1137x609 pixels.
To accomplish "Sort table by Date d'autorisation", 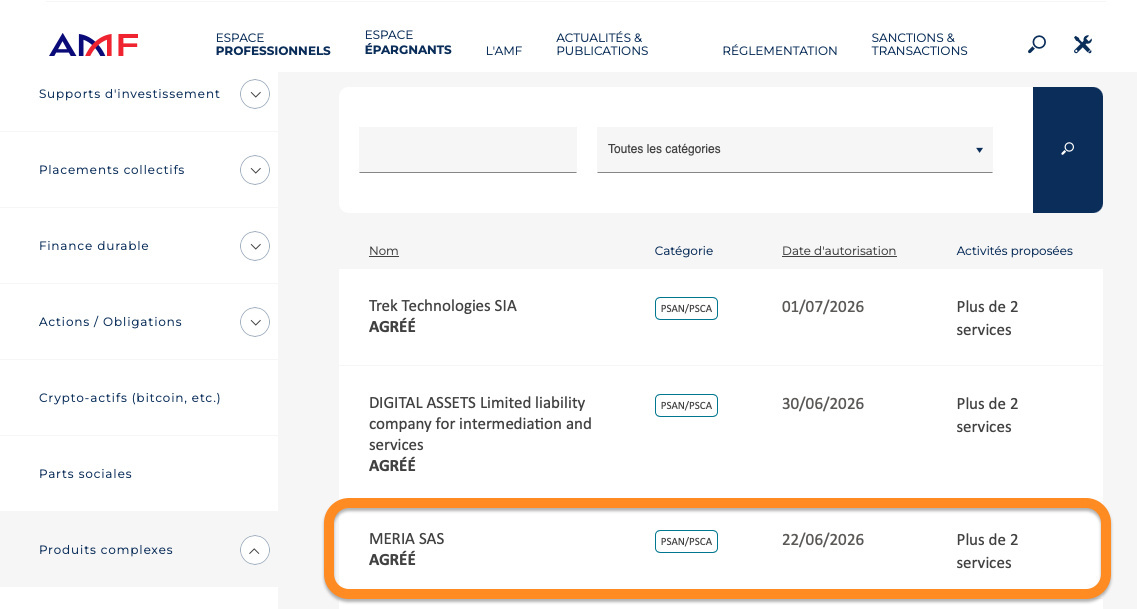I will 839,251.
